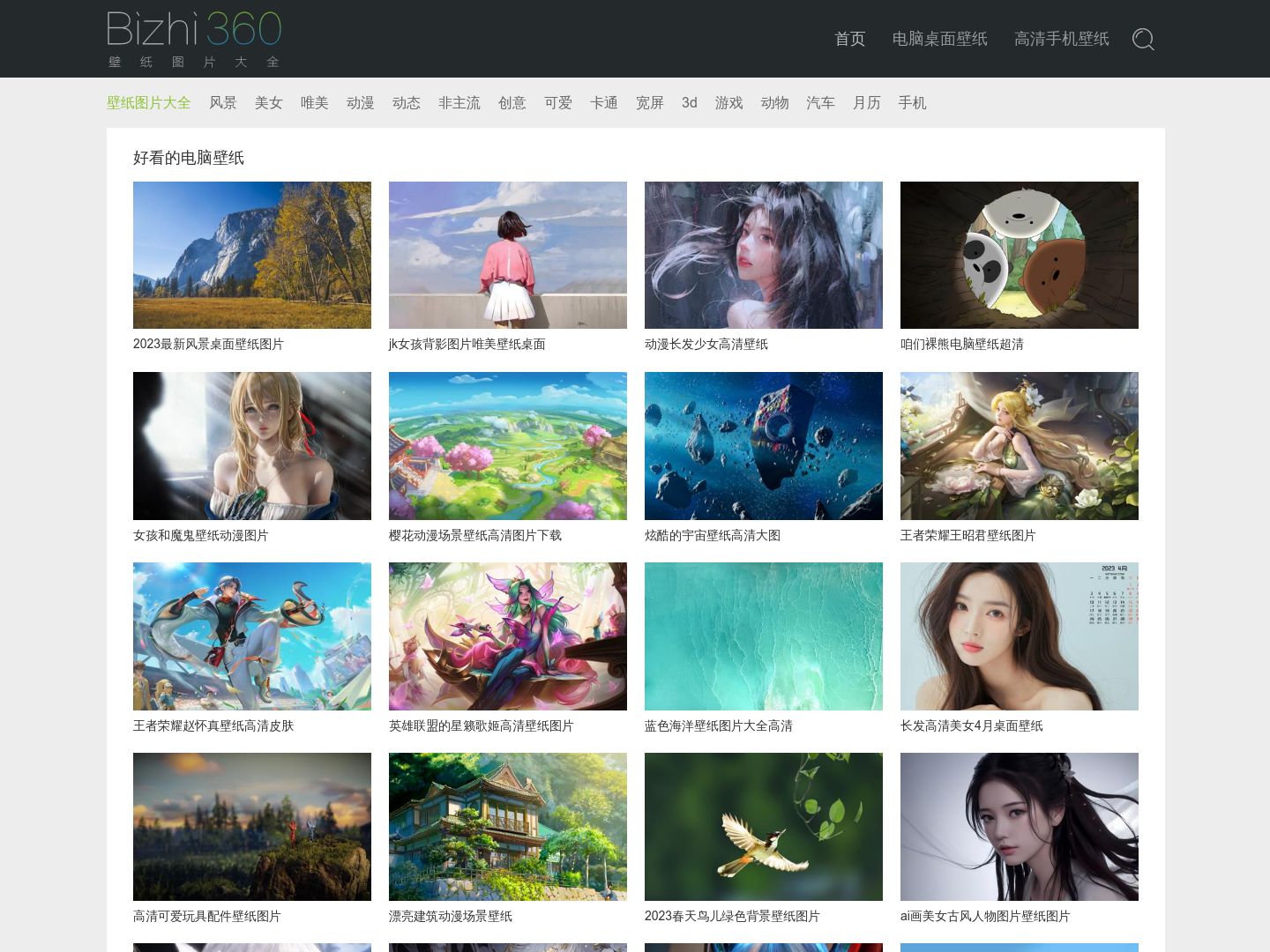Select the 3d category

(x=690, y=102)
